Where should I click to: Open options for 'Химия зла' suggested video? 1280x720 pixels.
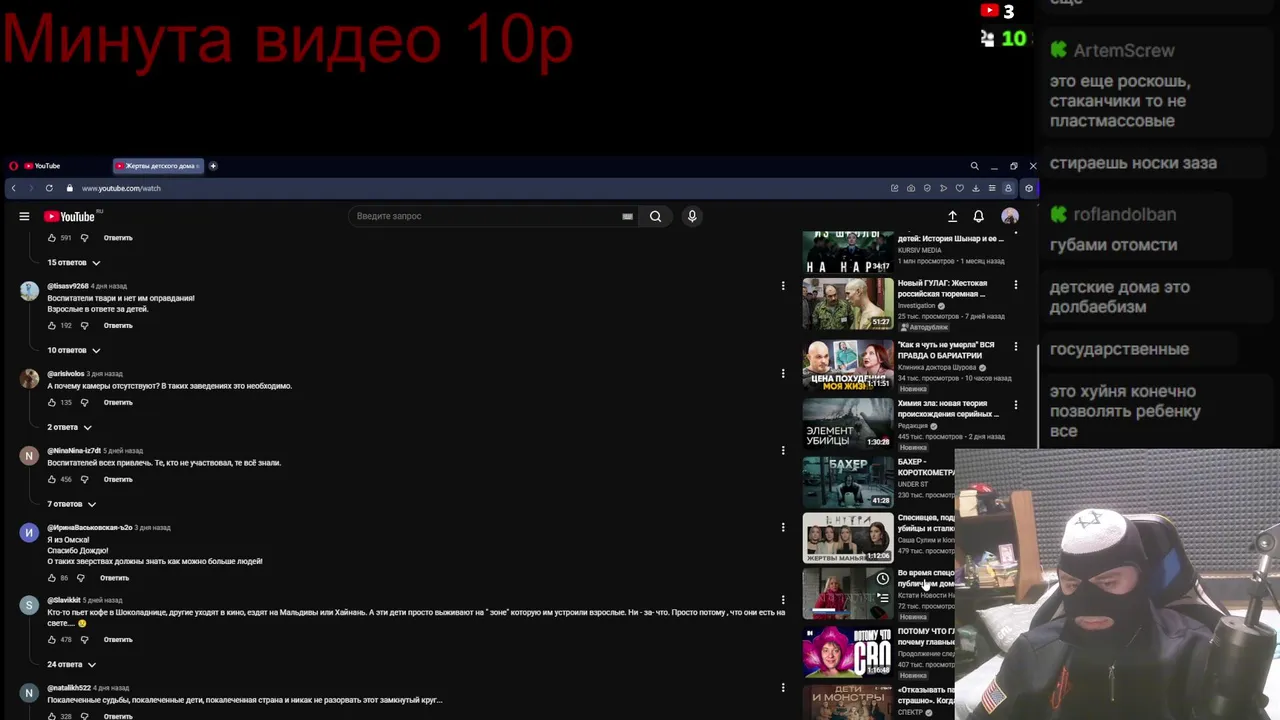pos(1016,405)
